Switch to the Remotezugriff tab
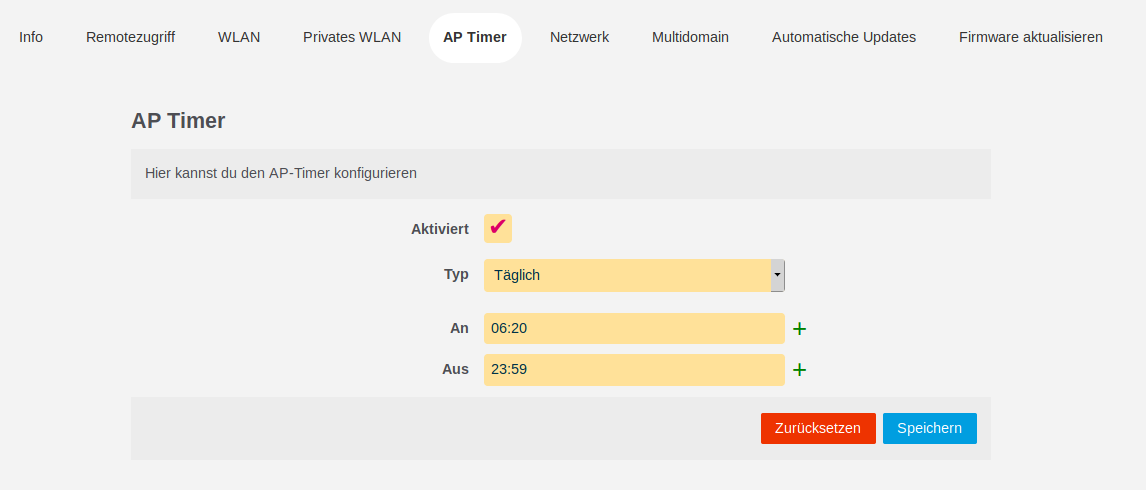Viewport: 1146px width, 490px height. pos(130,37)
